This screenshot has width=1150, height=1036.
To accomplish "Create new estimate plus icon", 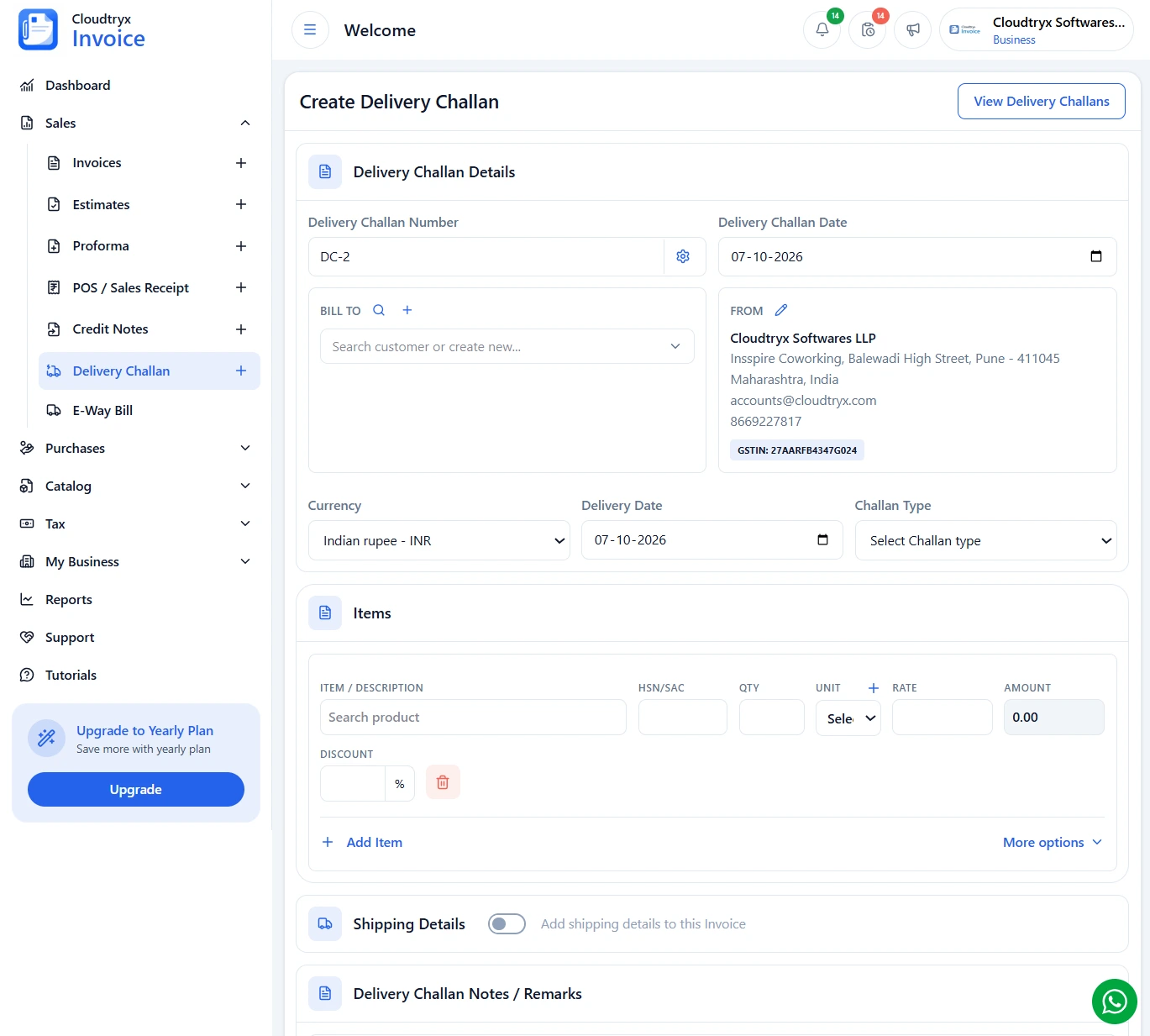I will click(x=241, y=204).
